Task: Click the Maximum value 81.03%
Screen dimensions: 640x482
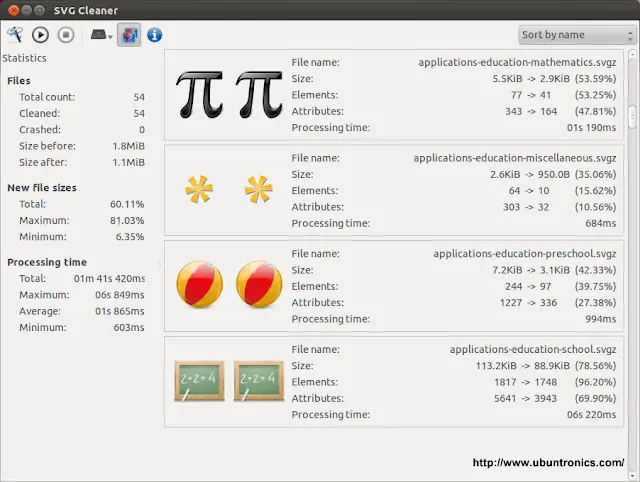Action: (x=127, y=220)
